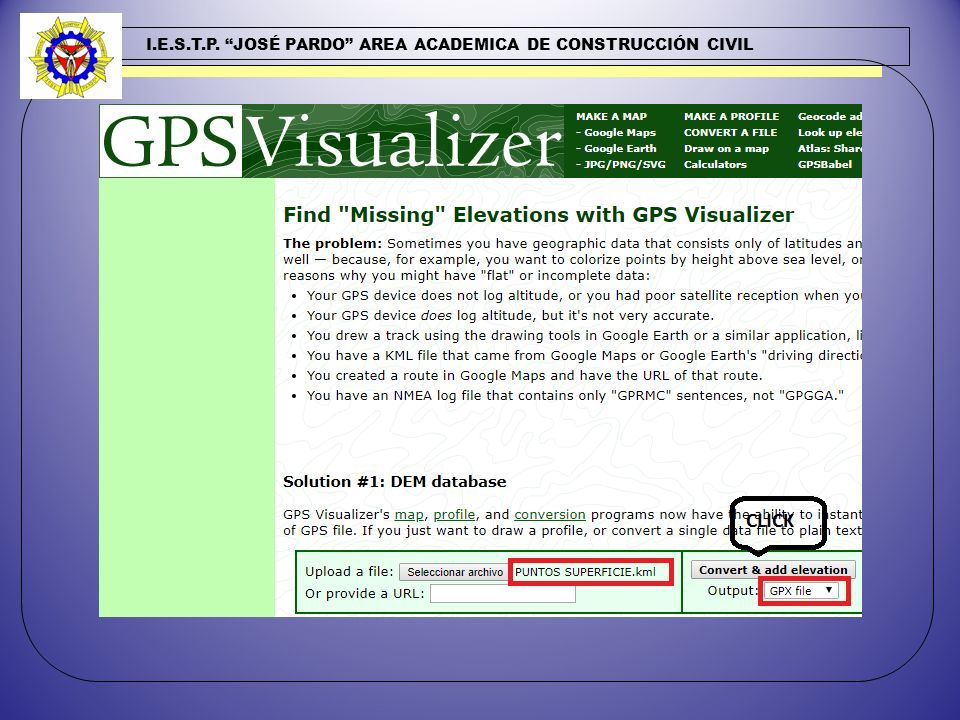Choose the Google Earth option
The image size is (960, 720).
(x=616, y=148)
